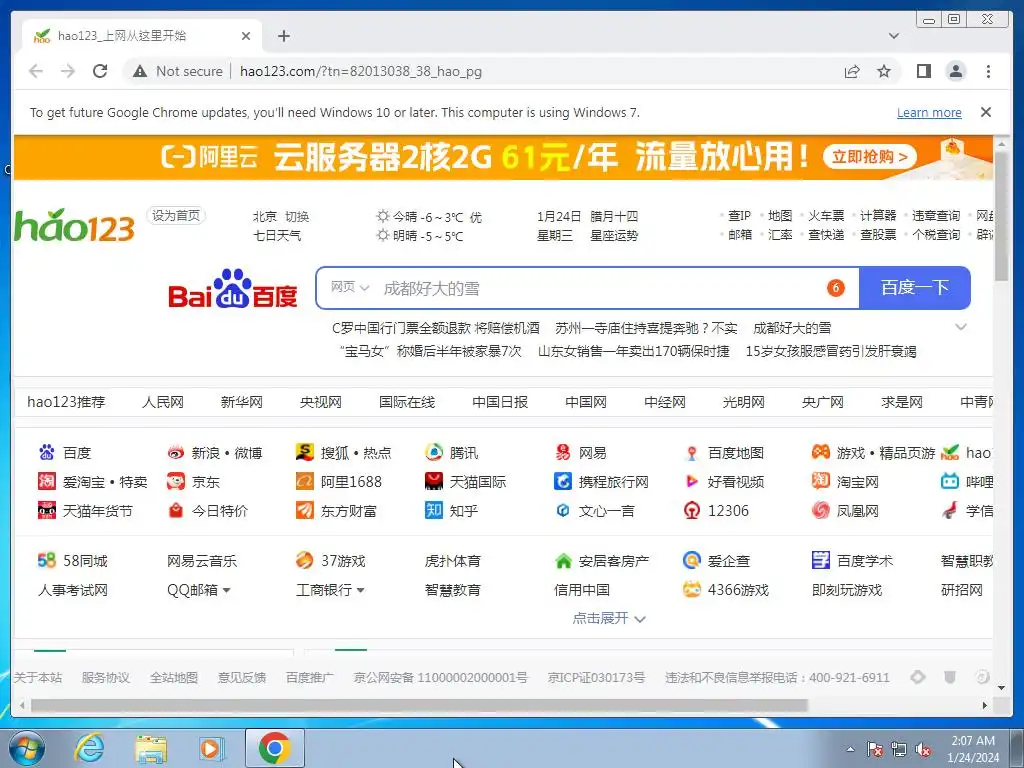Open the 七日天气 forecast link
The image size is (1024, 768).
point(277,235)
